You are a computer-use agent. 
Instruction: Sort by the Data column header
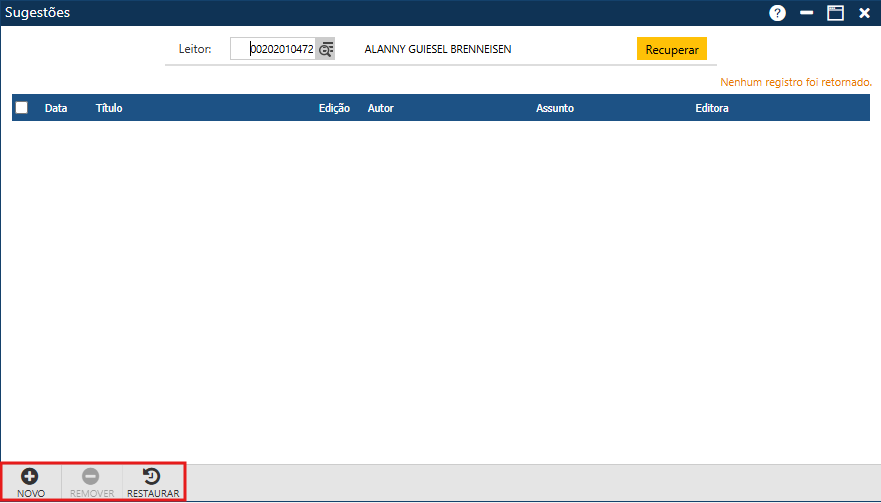56,108
